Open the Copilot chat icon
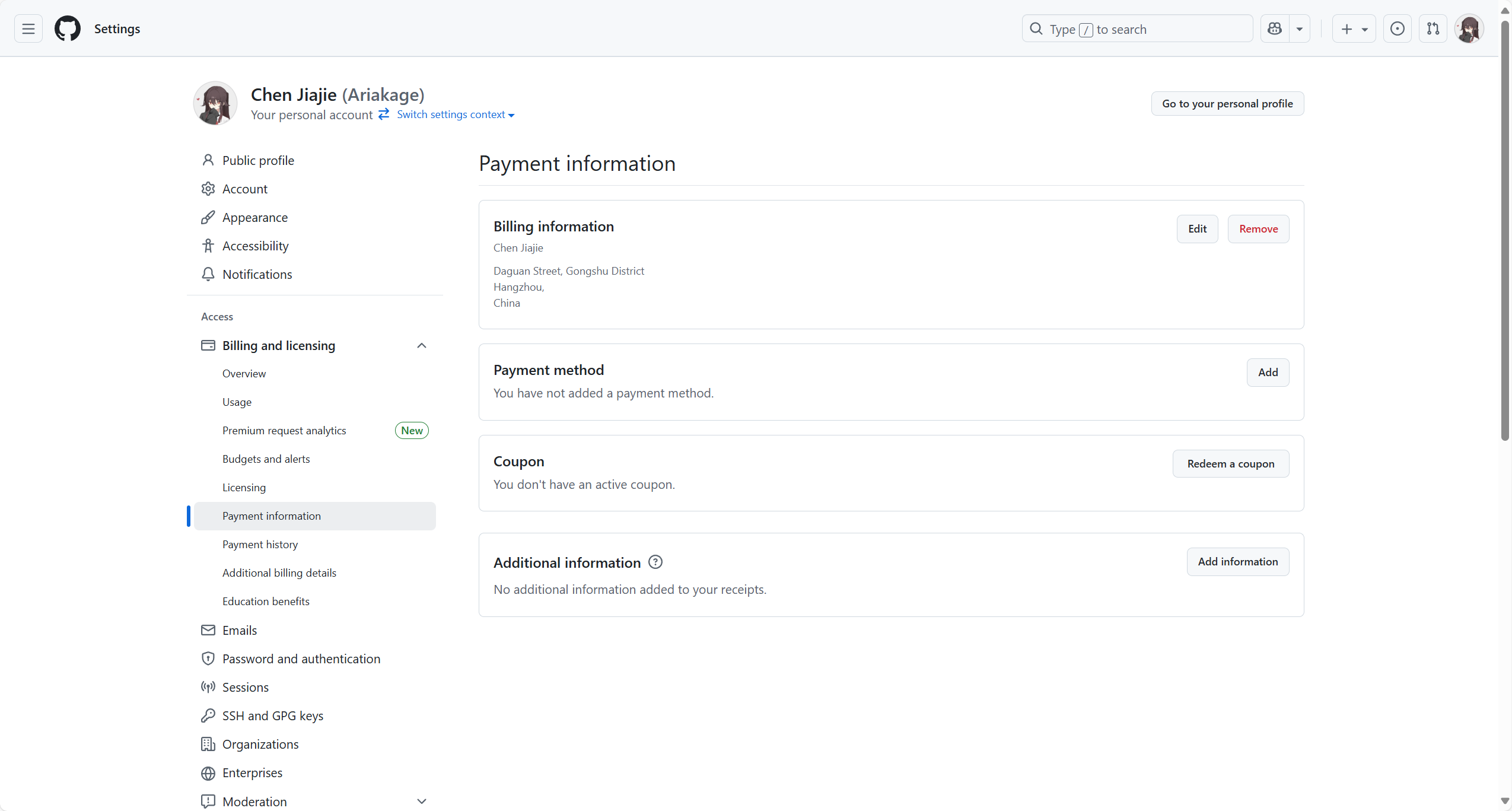Image resolution: width=1512 pixels, height=811 pixels. [x=1275, y=28]
